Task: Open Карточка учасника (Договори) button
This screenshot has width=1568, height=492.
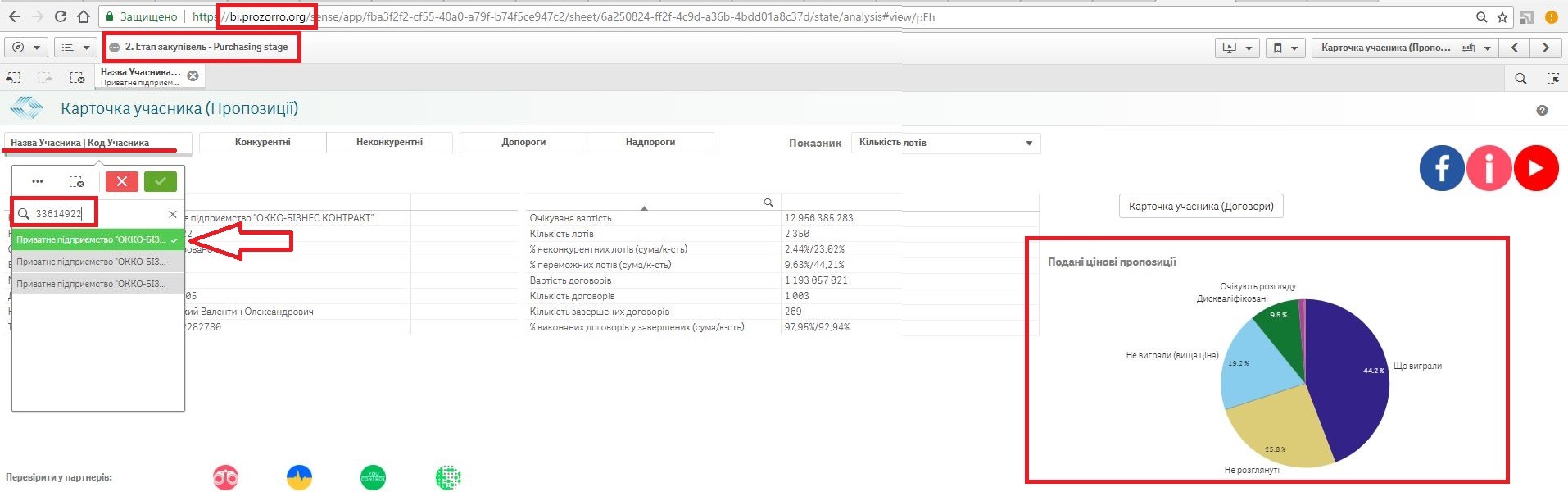Action: point(1200,206)
